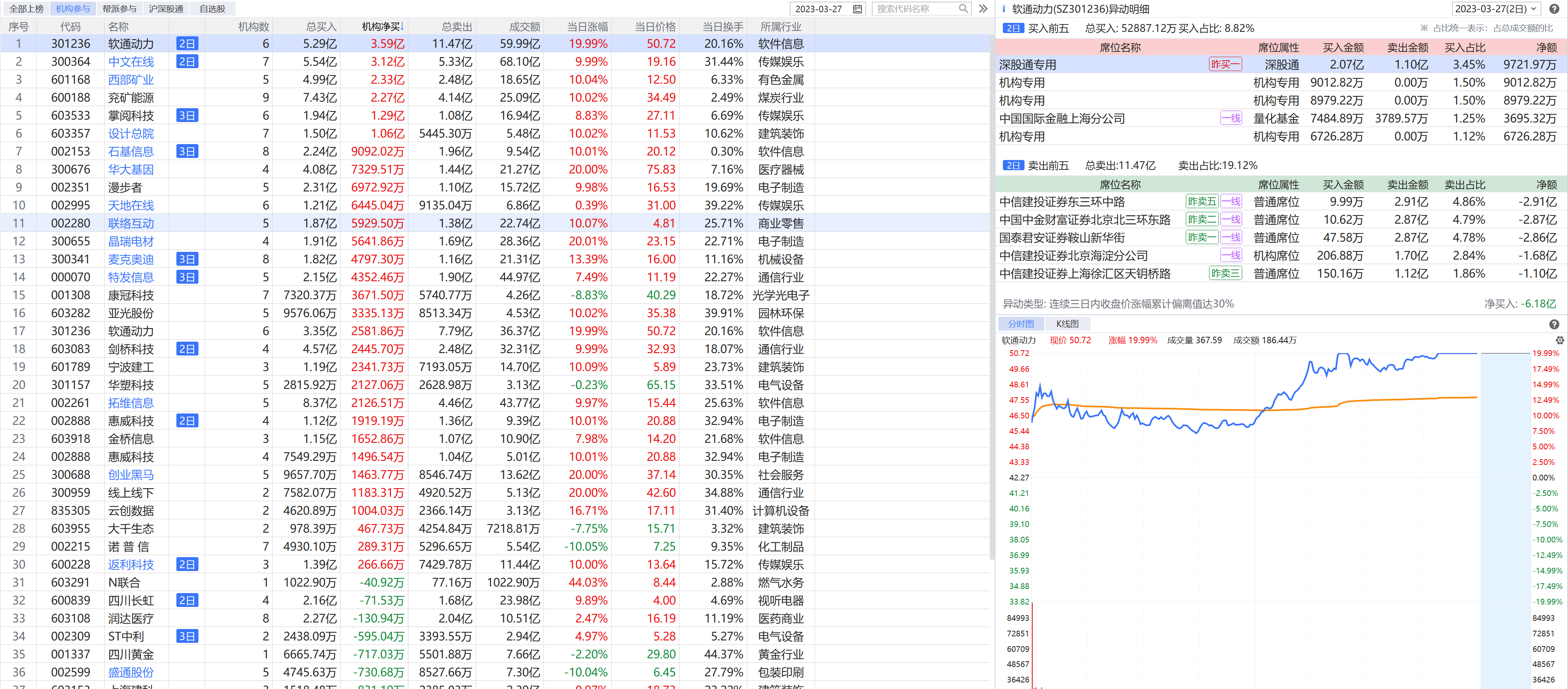This screenshot has width=1568, height=689.
Task: Select the 机构参与 tab
Action: tap(73, 9)
